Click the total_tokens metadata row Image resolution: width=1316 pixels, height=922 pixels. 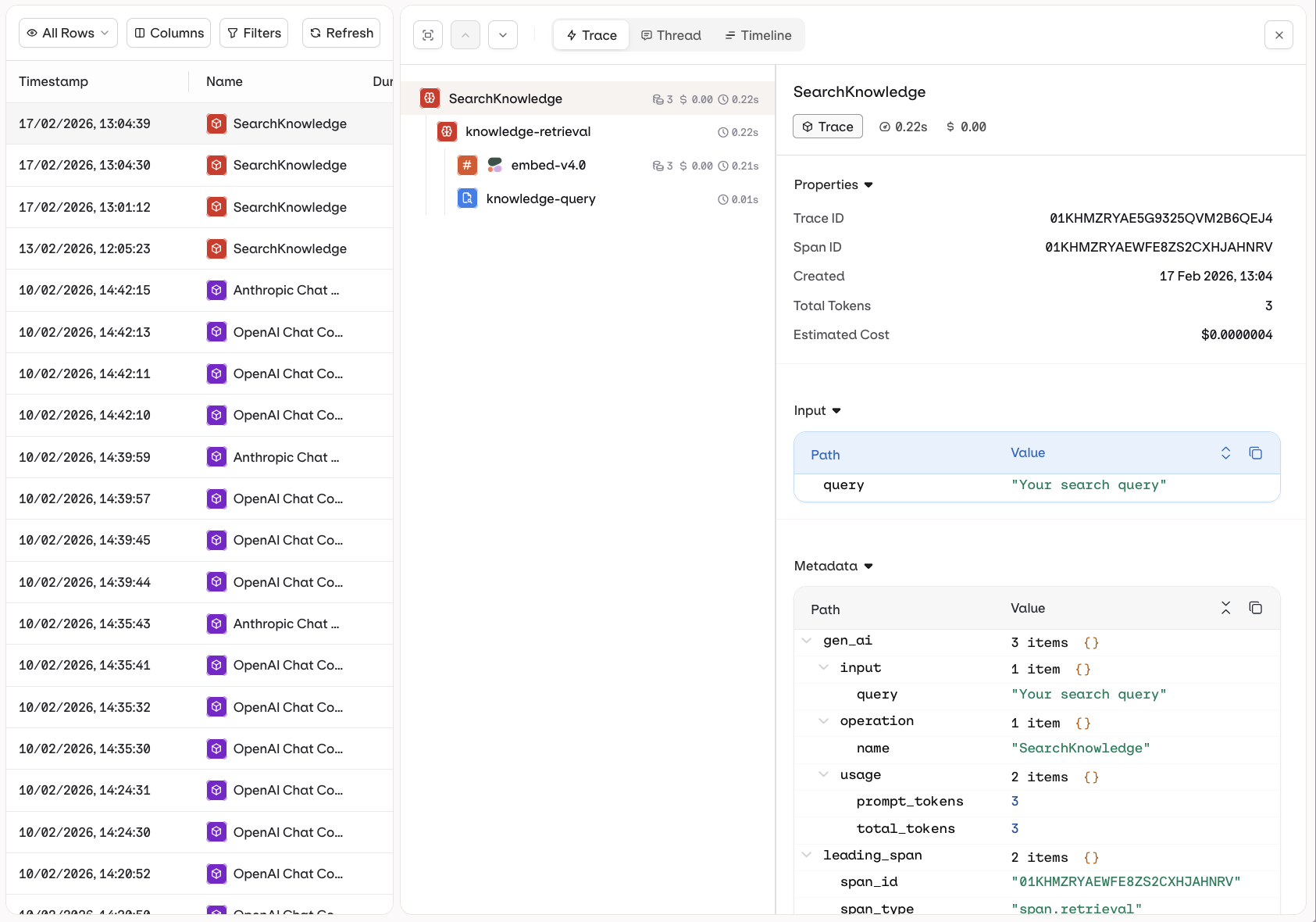pyautogui.click(x=1037, y=828)
